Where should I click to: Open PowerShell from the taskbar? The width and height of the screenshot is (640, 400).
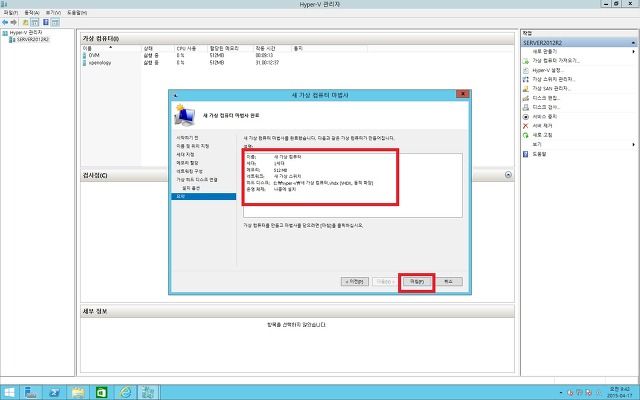coord(55,393)
